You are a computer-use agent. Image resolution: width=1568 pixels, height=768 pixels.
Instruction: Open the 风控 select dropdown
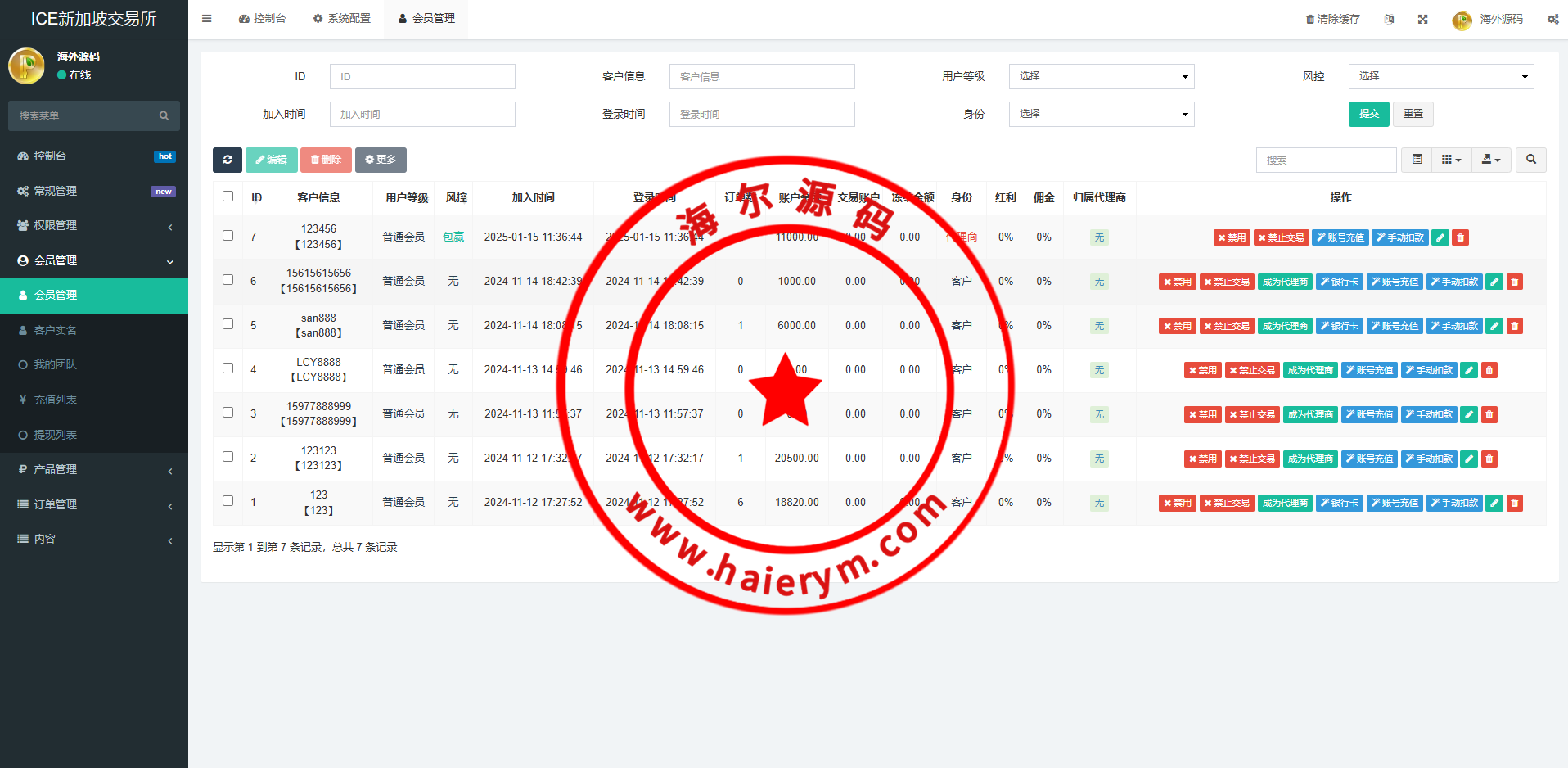1440,76
